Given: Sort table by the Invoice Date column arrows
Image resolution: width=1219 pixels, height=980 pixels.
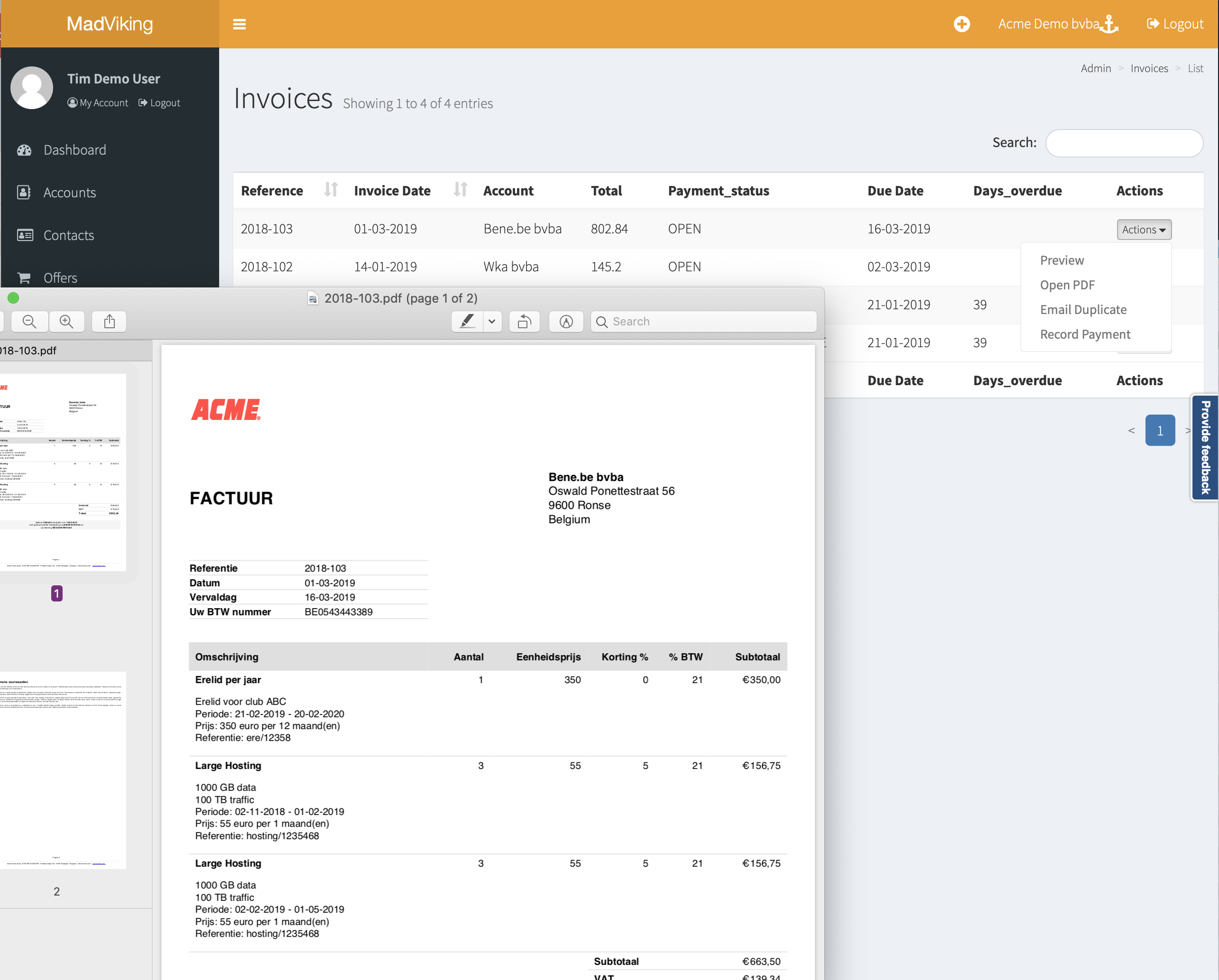Looking at the screenshot, I should coord(460,190).
